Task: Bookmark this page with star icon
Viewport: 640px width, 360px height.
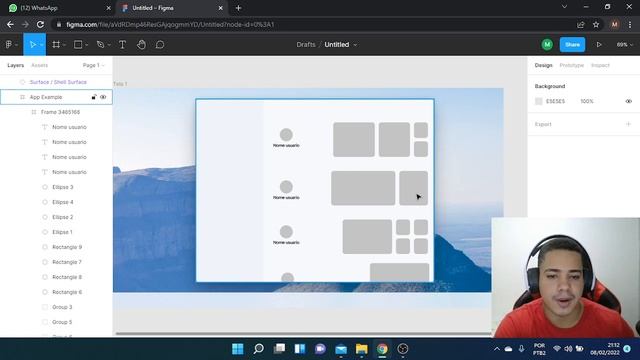Action: [596, 24]
